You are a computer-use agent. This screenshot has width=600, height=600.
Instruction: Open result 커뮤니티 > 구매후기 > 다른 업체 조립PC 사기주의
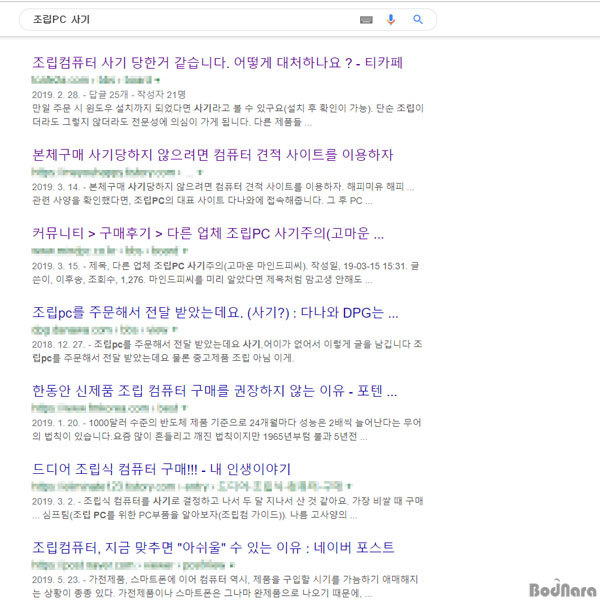pyautogui.click(x=208, y=233)
